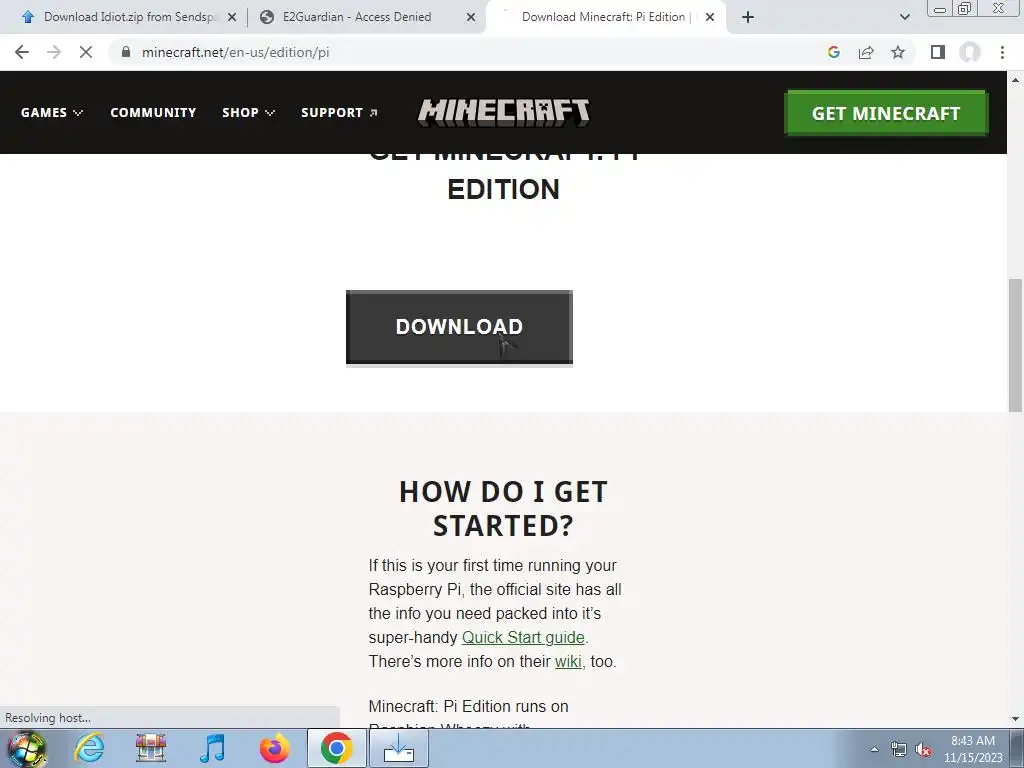
Task: Close the E2Guardian - Access Denied tab
Action: click(x=471, y=17)
